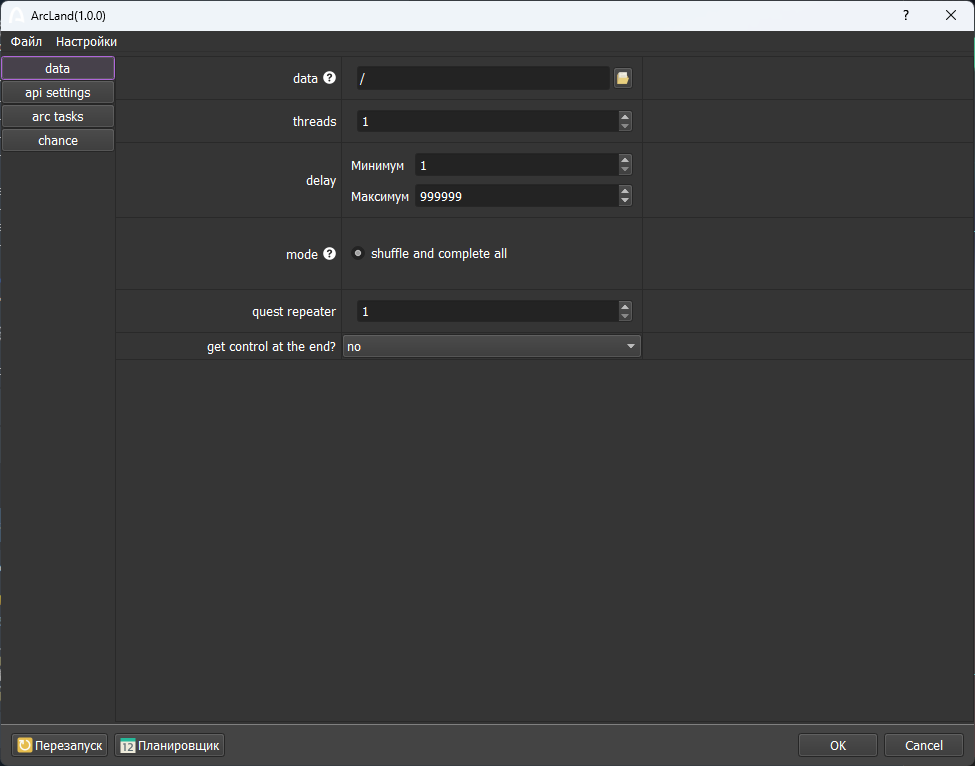Open the Файл menu
Viewport: 975px width, 766px height.
click(26, 42)
